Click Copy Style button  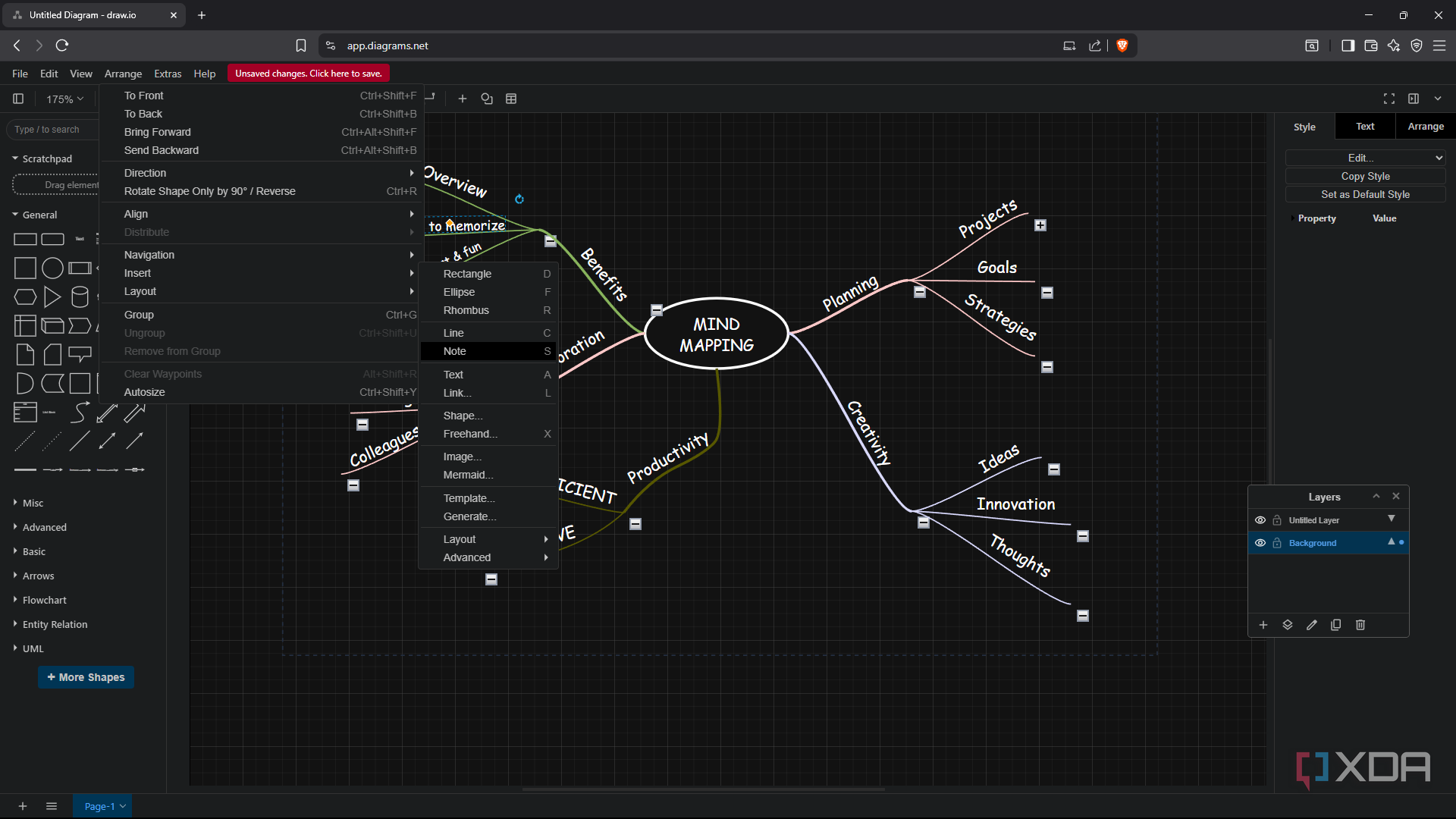click(x=1365, y=176)
